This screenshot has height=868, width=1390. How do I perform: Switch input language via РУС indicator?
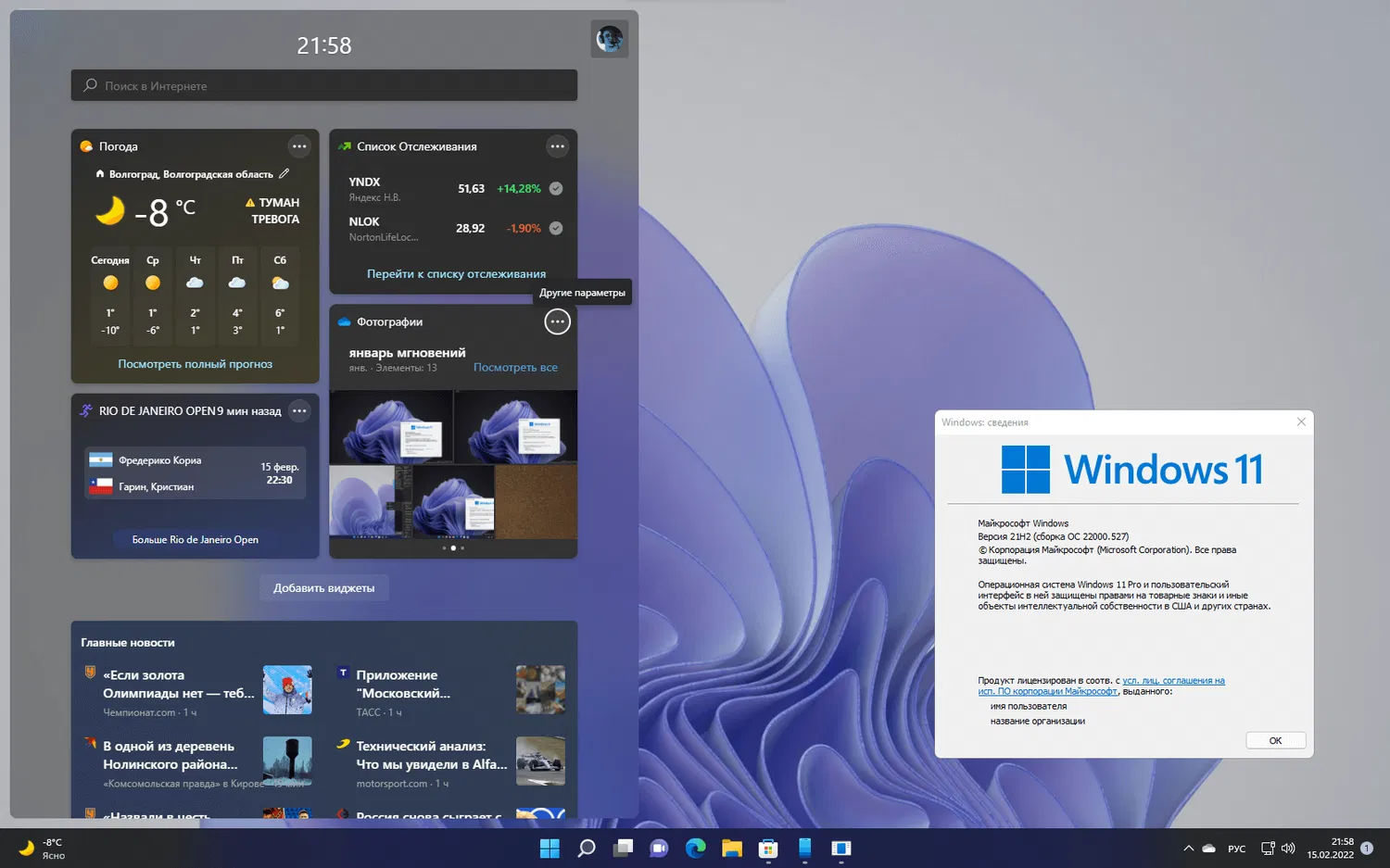pyautogui.click(x=1237, y=849)
